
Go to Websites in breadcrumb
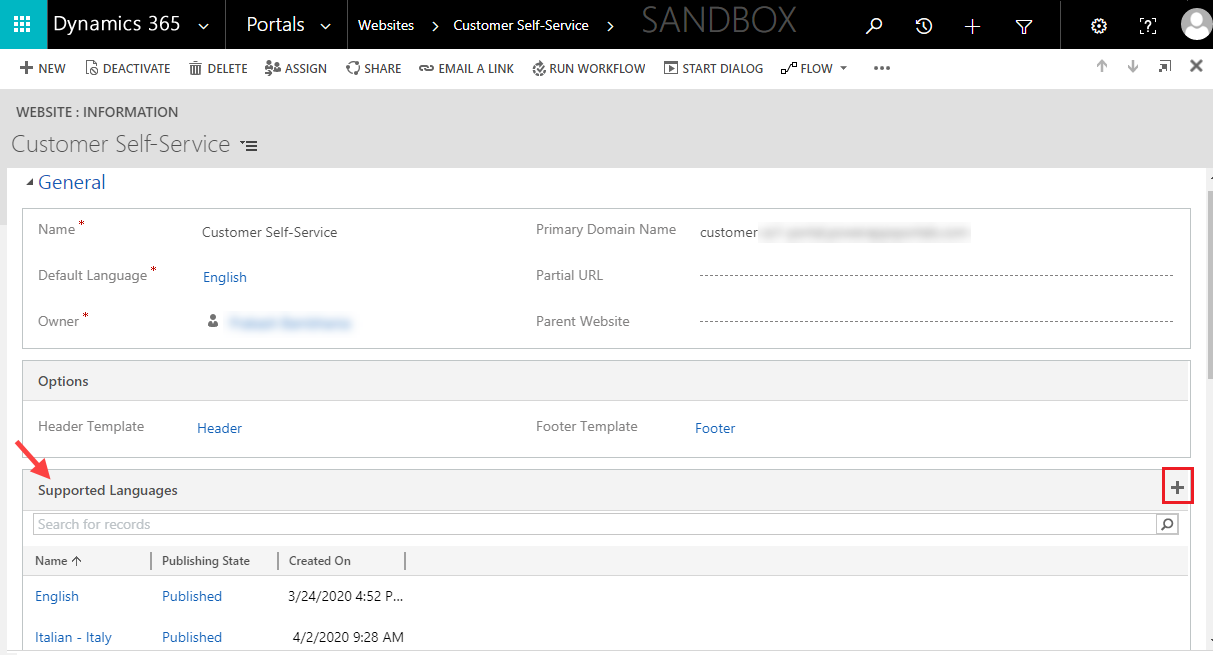pyautogui.click(x=386, y=25)
